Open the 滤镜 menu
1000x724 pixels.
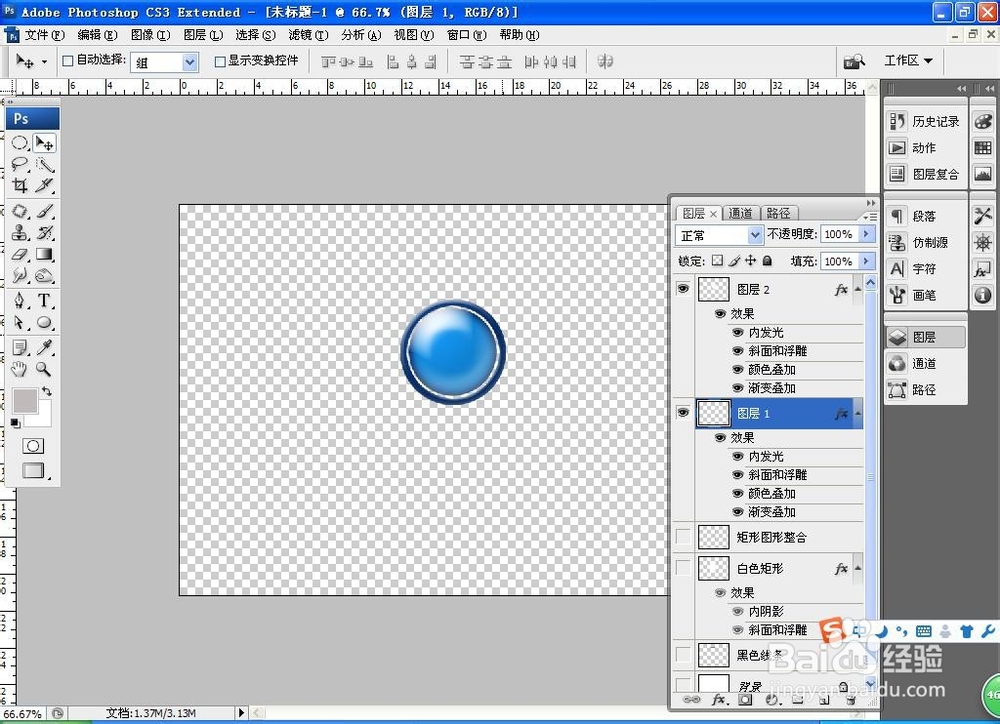(x=308, y=34)
